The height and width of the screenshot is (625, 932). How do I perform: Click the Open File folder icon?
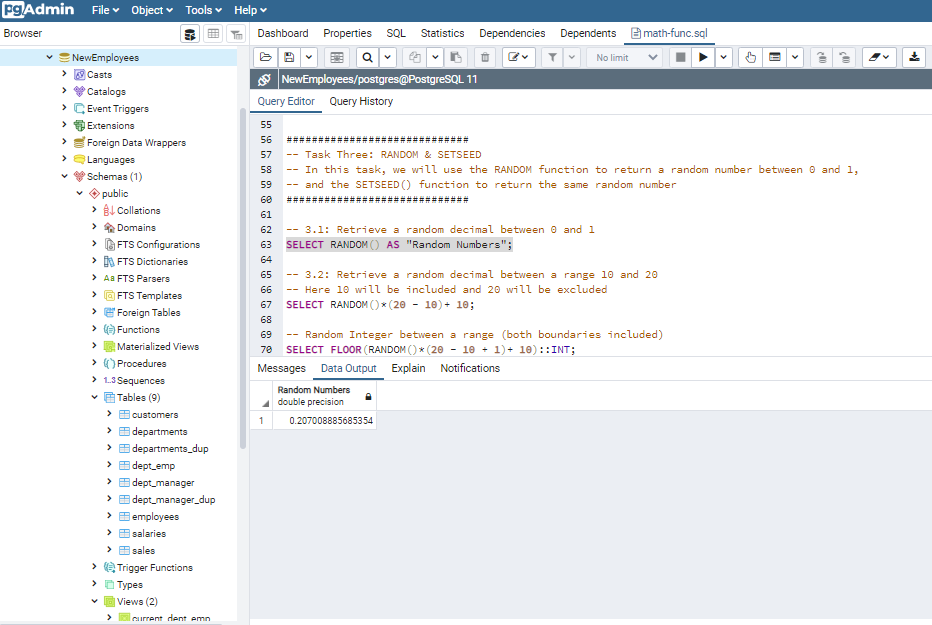click(264, 58)
